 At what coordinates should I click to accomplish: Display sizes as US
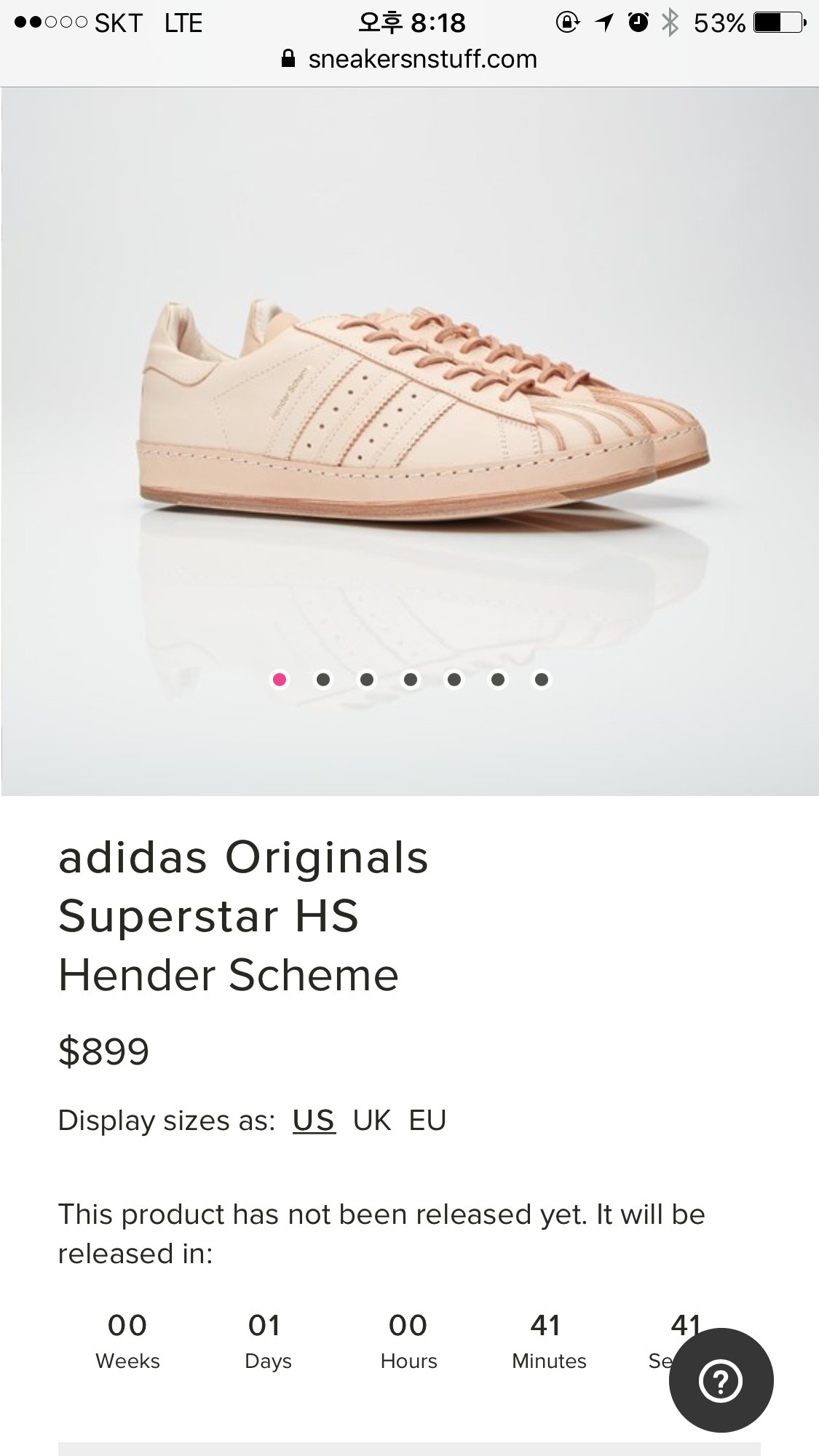[314, 1121]
